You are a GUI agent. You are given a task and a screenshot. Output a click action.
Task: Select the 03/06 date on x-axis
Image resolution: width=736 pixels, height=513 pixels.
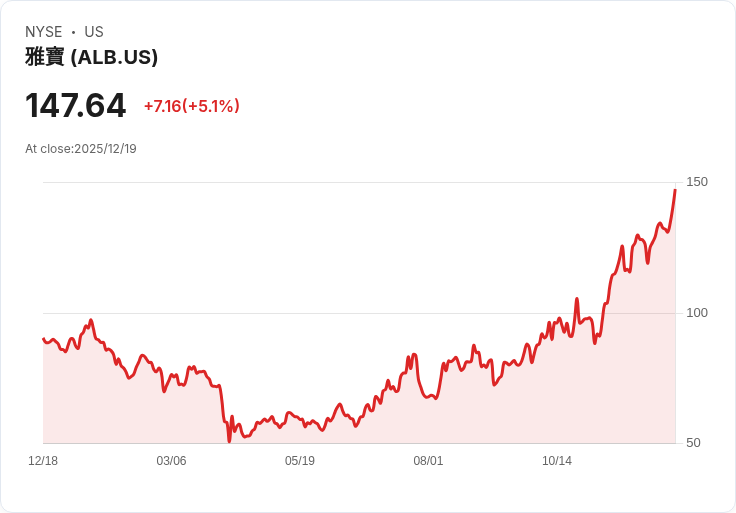(171, 461)
